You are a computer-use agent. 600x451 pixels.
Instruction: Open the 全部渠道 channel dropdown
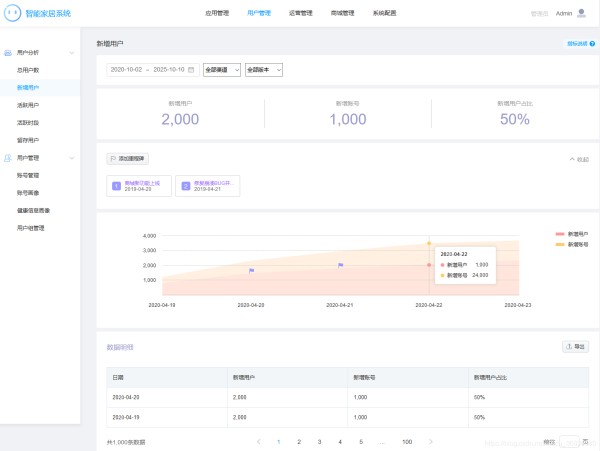(222, 70)
